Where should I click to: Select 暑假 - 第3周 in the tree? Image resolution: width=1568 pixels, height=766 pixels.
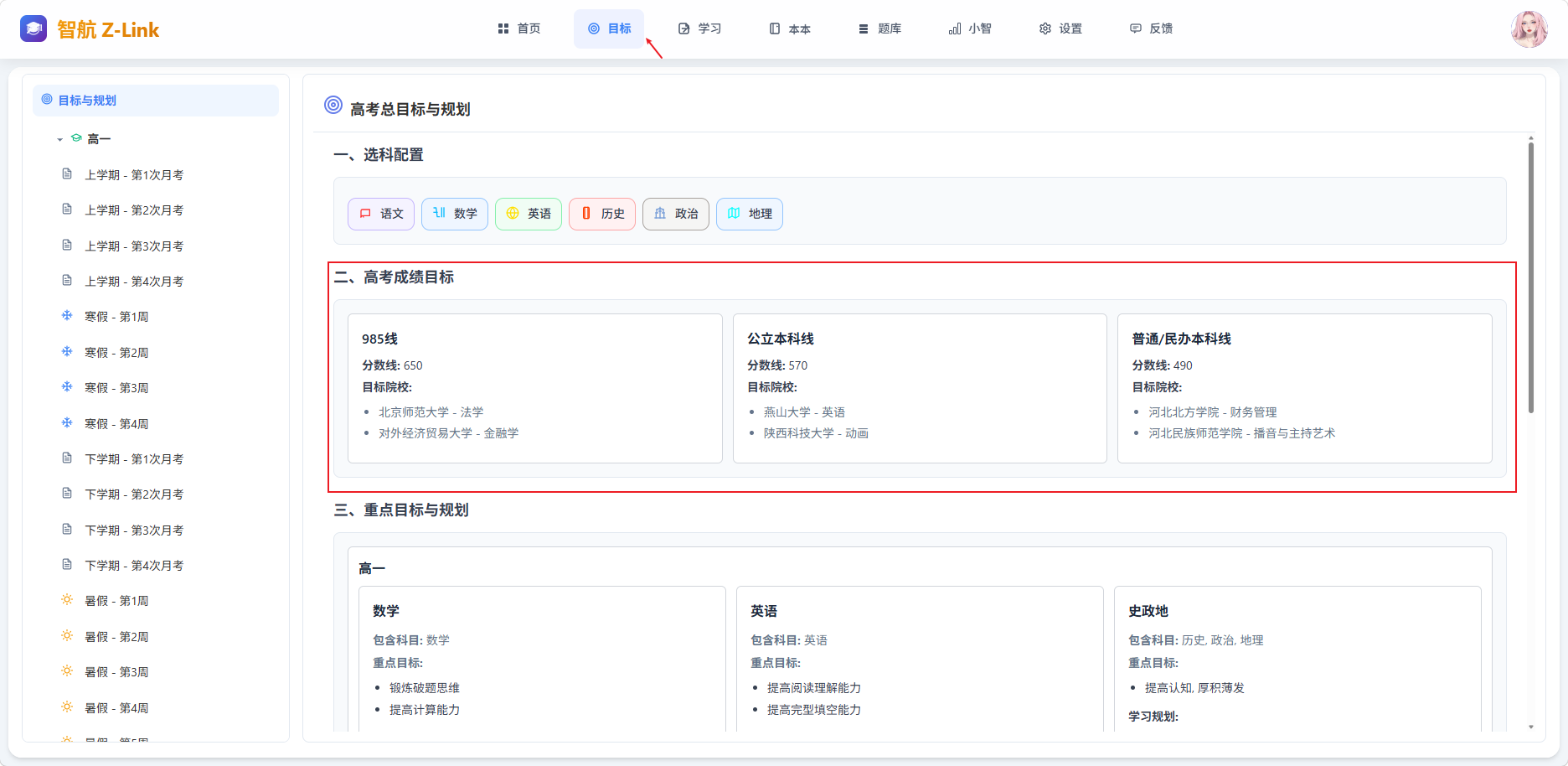coord(116,672)
